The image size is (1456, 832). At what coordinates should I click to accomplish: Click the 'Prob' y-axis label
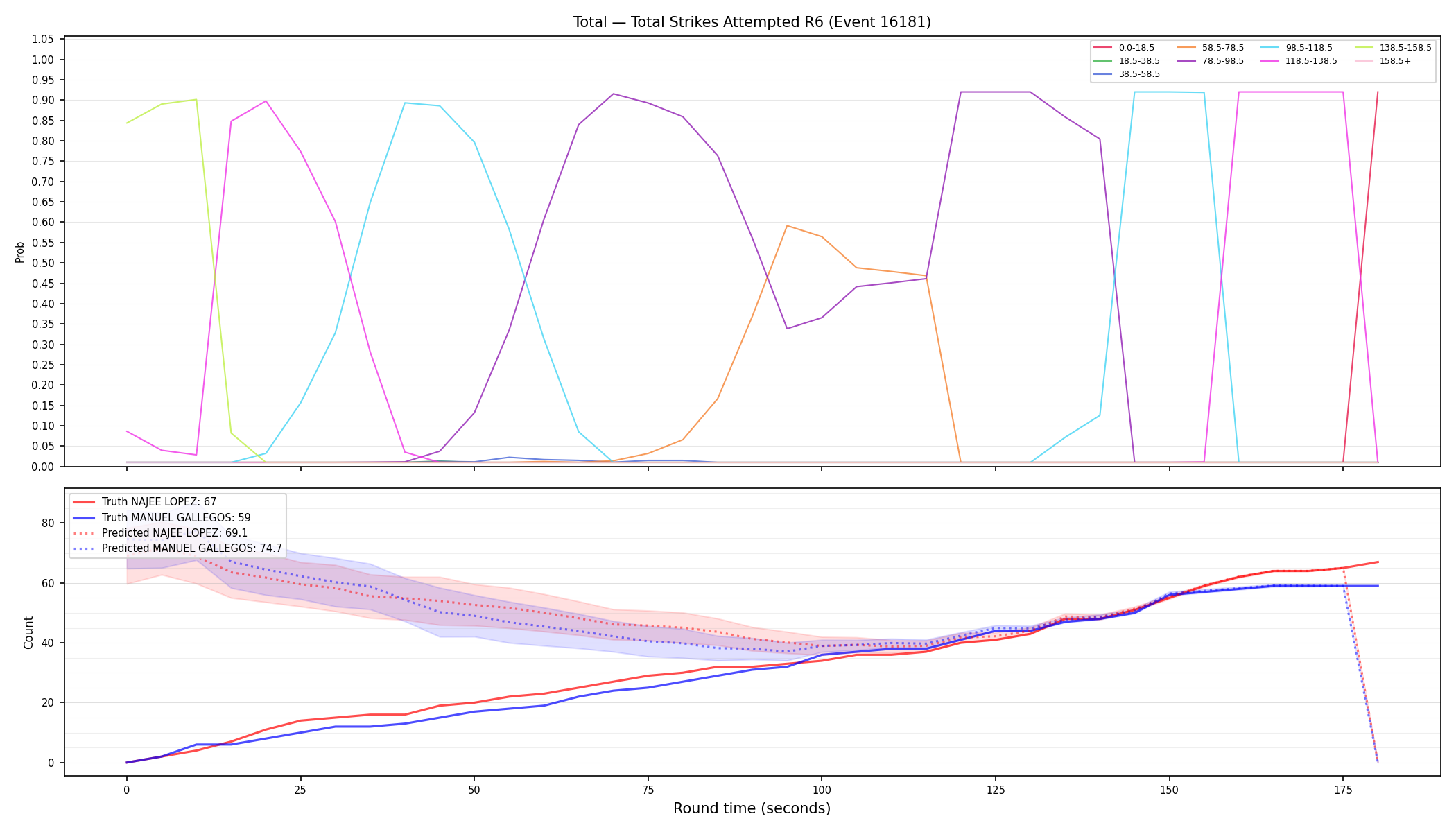pyautogui.click(x=20, y=252)
